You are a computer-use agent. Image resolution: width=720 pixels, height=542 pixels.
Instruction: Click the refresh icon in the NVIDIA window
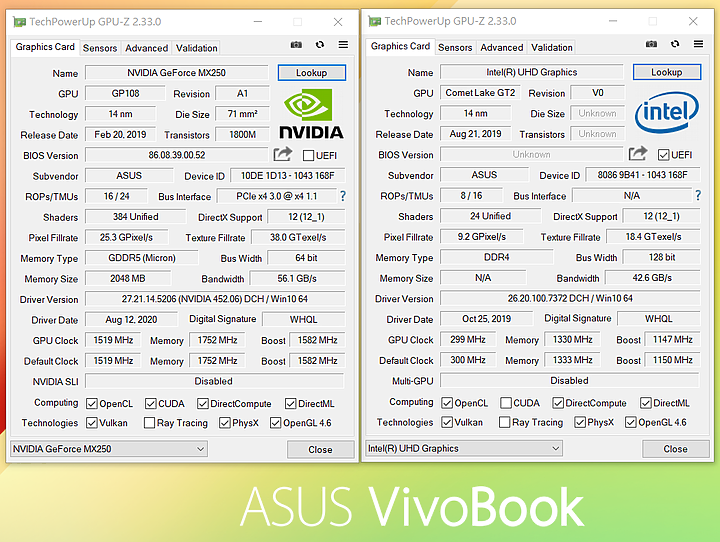[x=320, y=45]
